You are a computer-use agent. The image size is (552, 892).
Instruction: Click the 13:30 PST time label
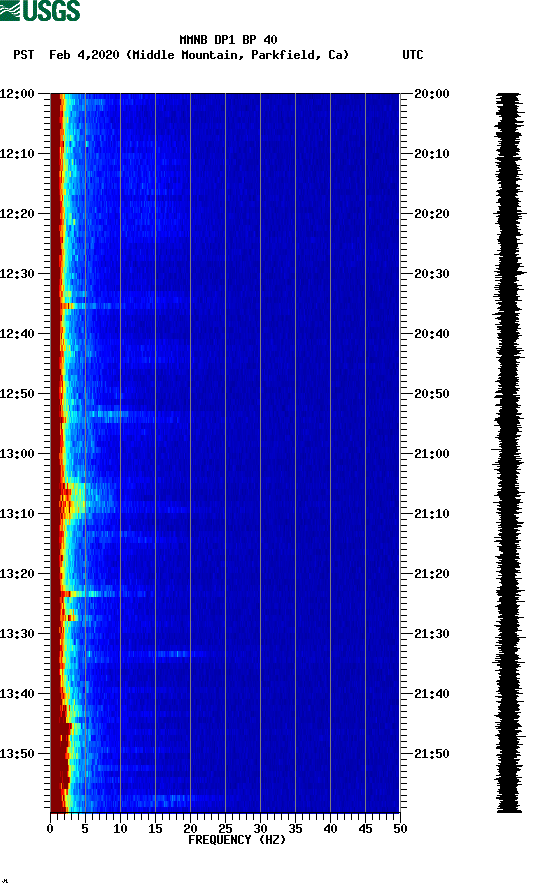17,634
